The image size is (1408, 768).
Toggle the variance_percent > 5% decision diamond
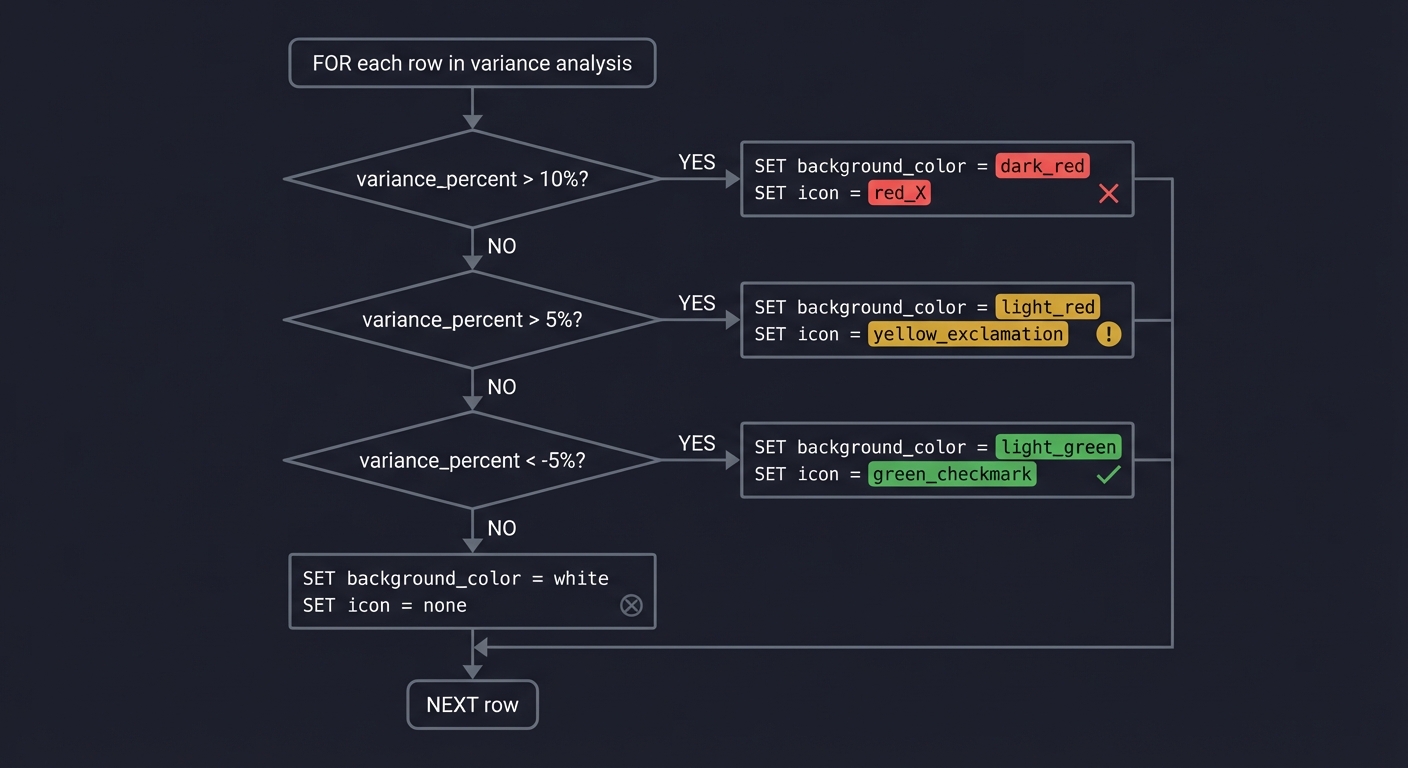click(x=472, y=319)
